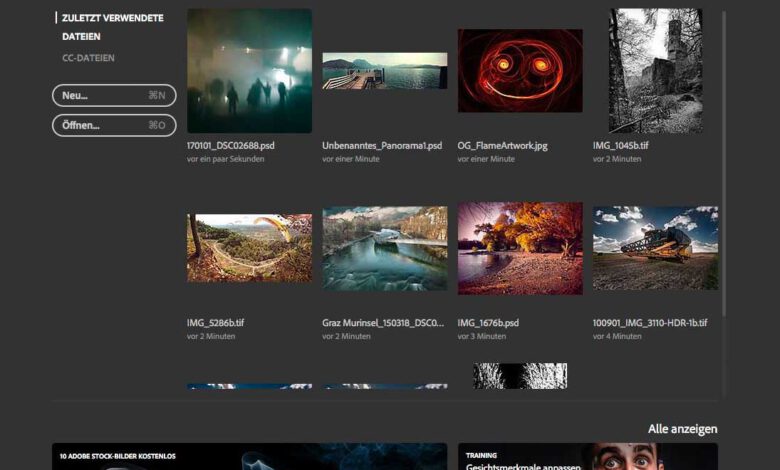Open the IMG_1045b.tif black-and-white castle thumbnail
The width and height of the screenshot is (780, 470).
click(x=656, y=71)
